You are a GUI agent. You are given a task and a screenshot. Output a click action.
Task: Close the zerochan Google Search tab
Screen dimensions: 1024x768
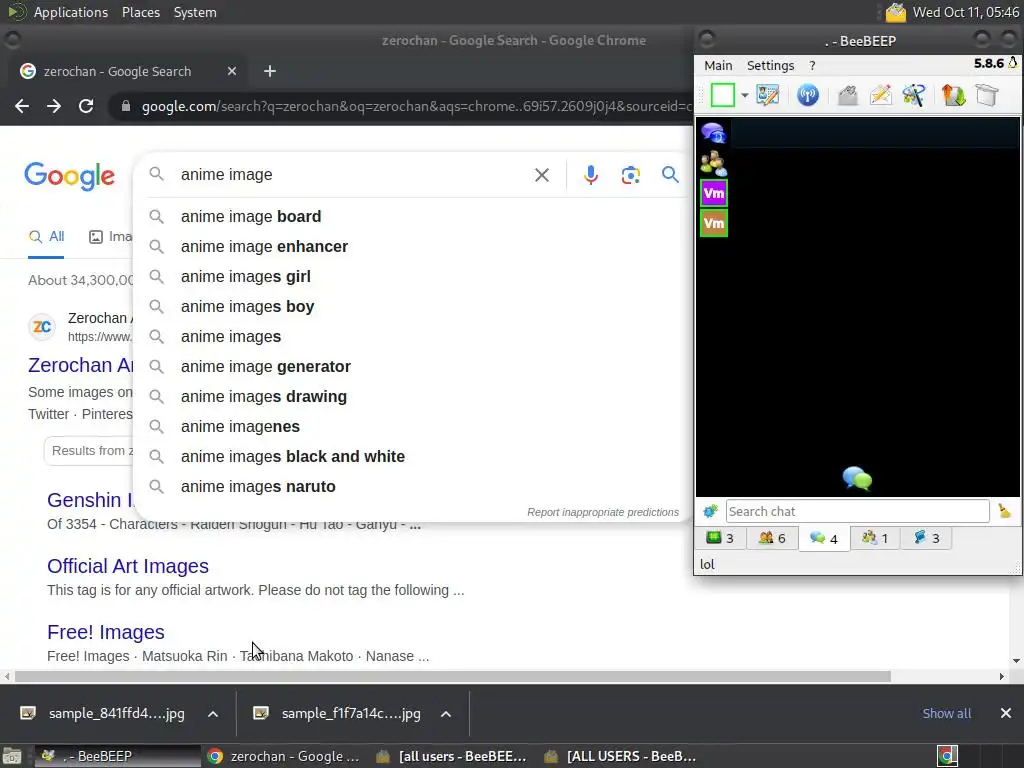[232, 71]
